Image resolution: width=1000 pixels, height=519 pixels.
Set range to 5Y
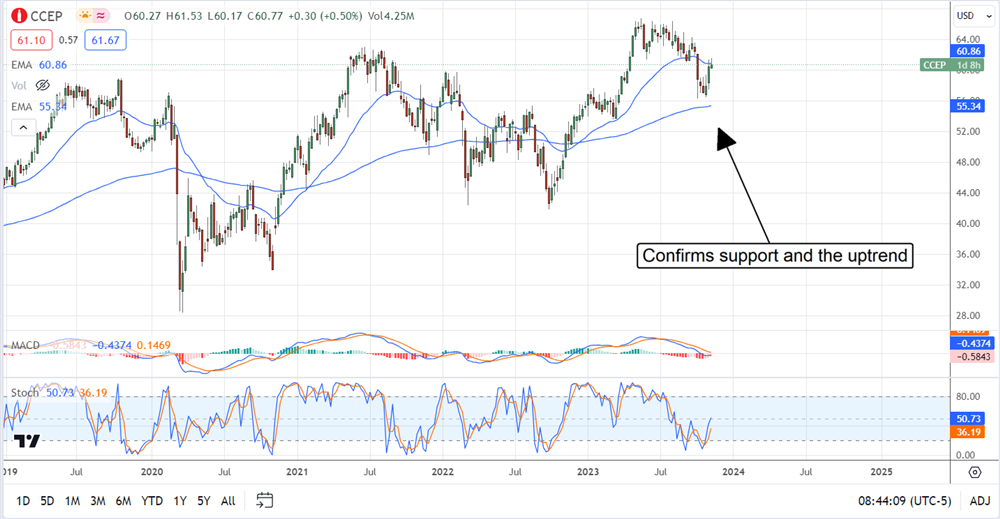pyautogui.click(x=203, y=501)
